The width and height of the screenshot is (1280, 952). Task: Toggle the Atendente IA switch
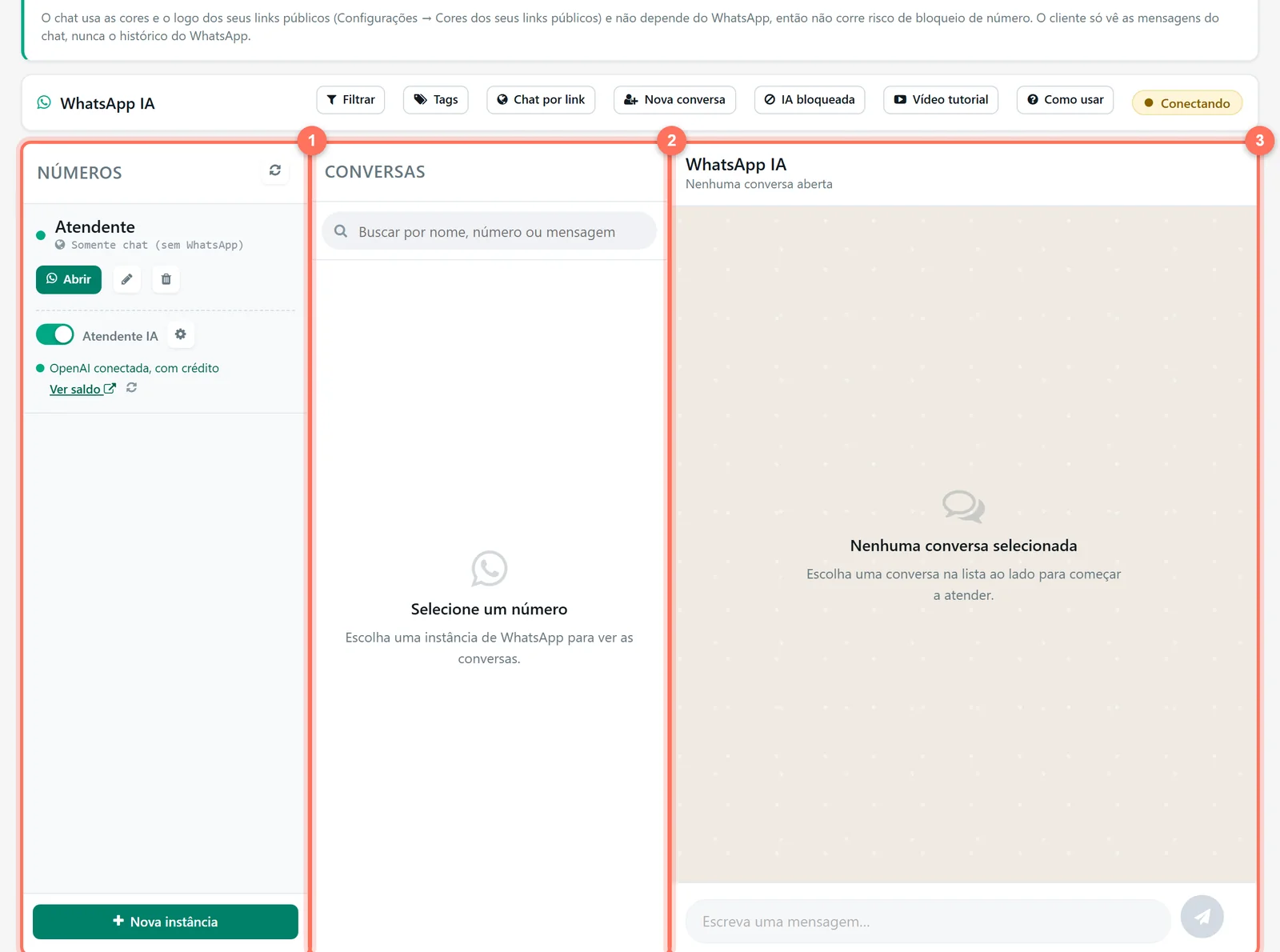(55, 334)
